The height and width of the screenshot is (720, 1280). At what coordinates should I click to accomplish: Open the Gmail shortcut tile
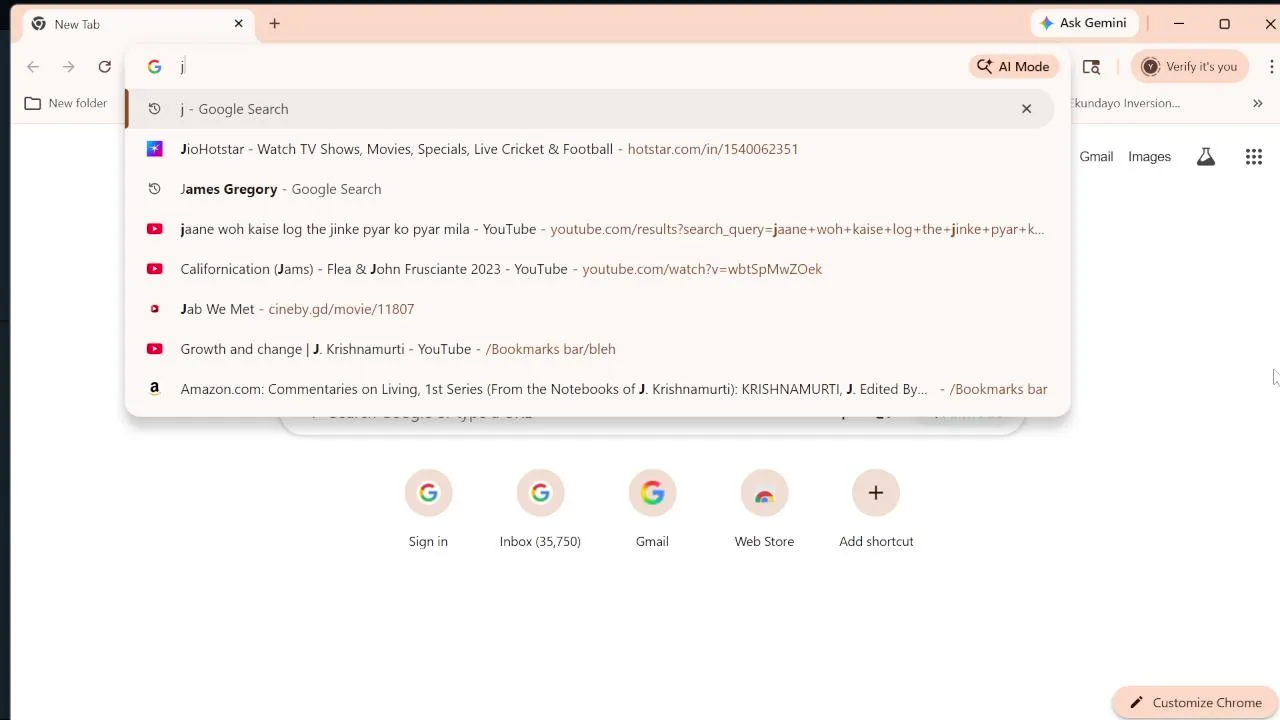[x=652, y=510]
